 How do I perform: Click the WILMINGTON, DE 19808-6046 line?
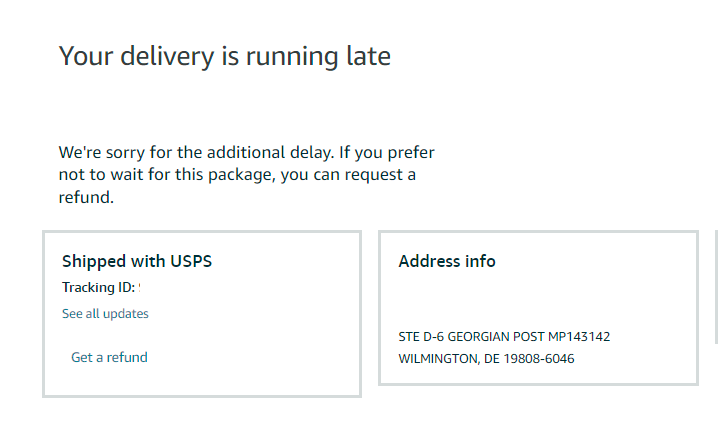click(486, 359)
